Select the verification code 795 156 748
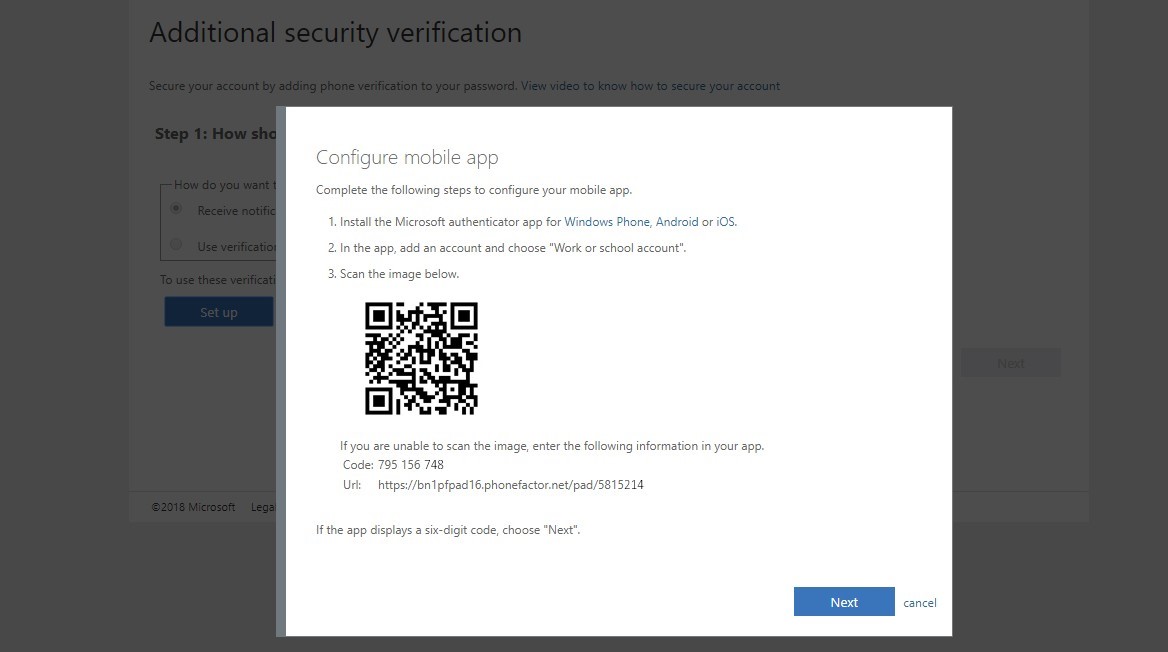 click(x=410, y=464)
